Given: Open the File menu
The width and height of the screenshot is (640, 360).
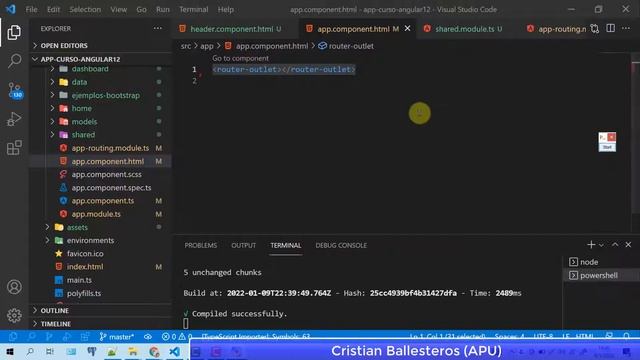Looking at the screenshot, I should click(x=31, y=9).
